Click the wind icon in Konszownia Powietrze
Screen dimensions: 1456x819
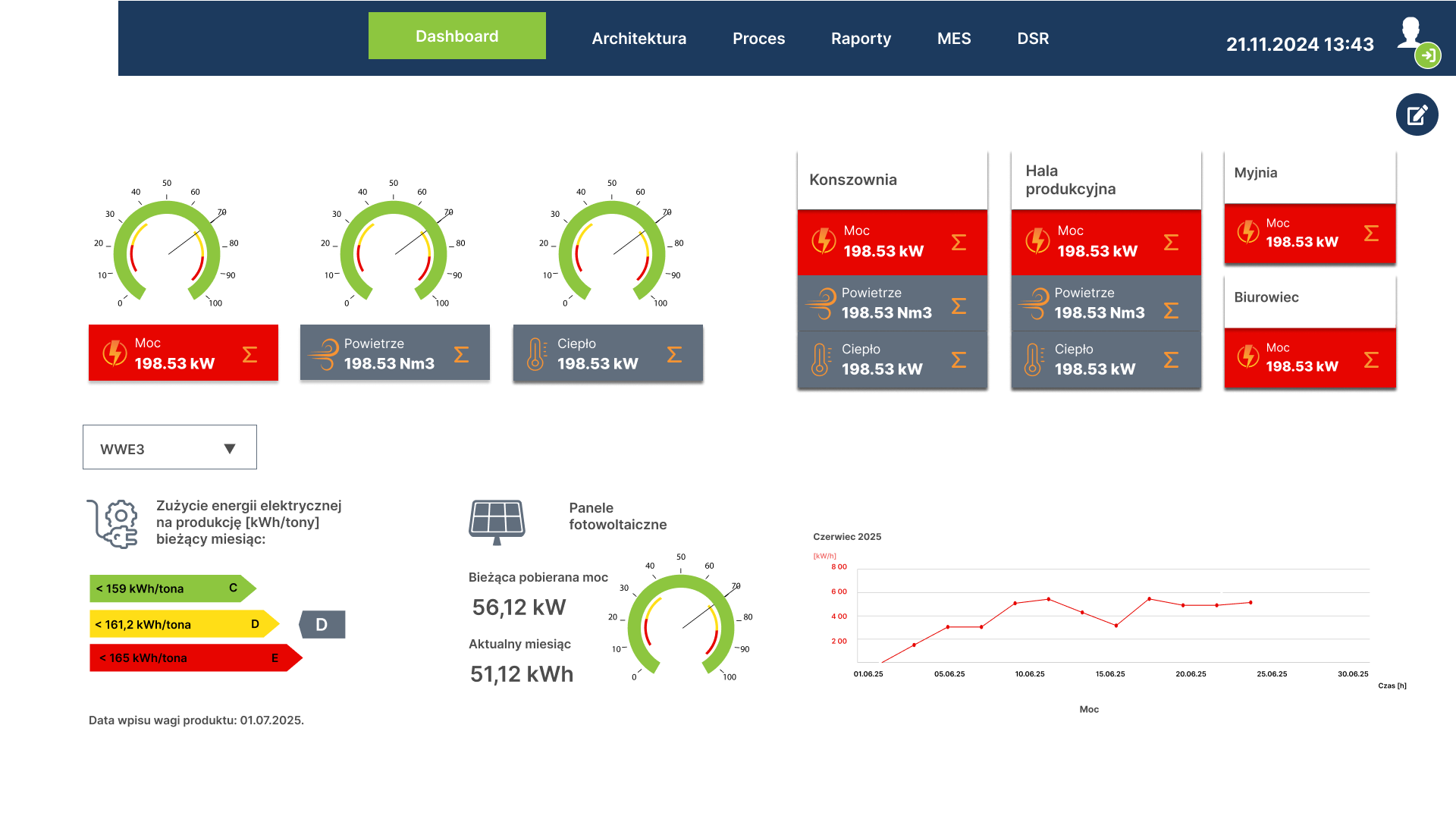[821, 303]
